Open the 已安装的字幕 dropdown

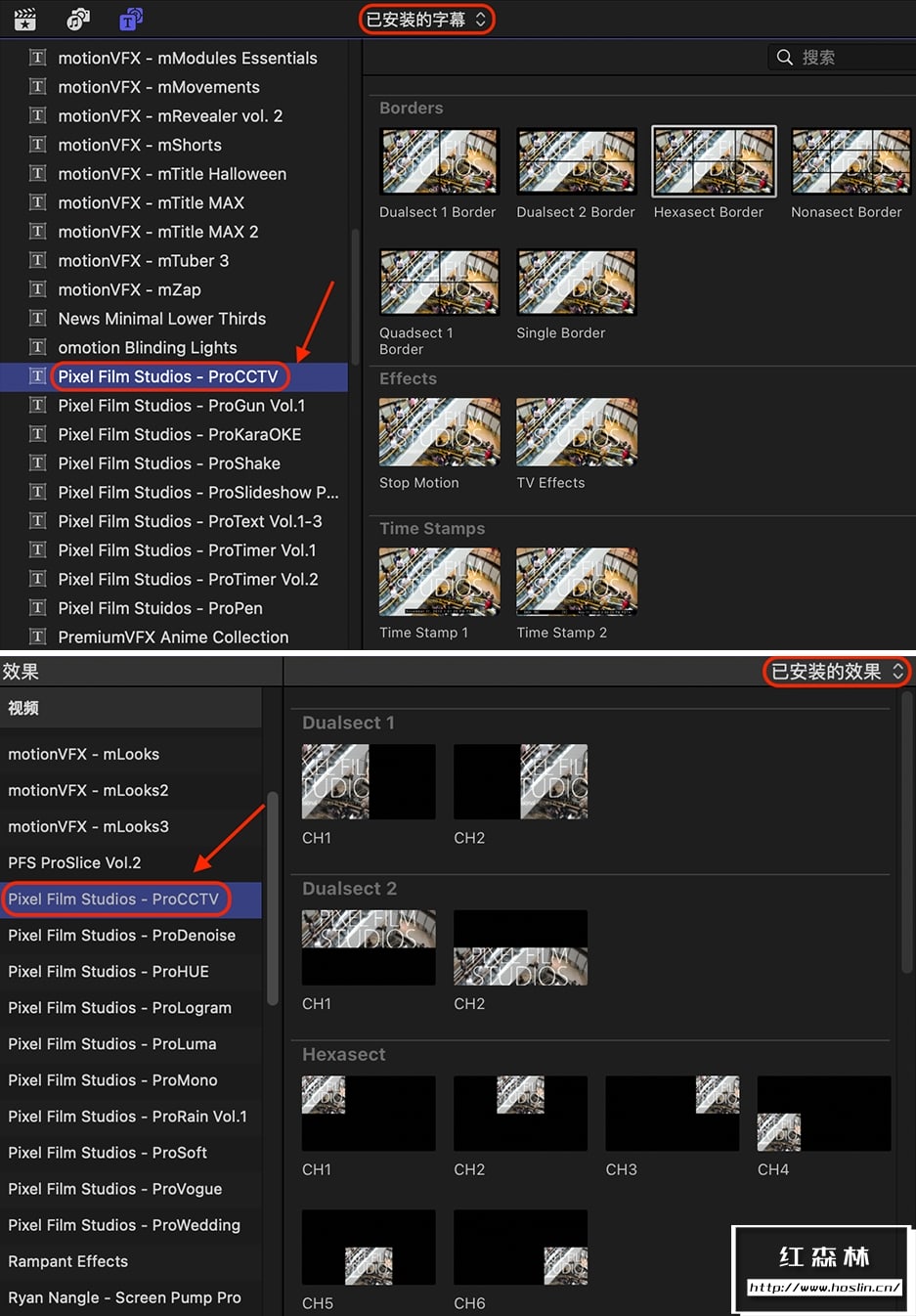tap(426, 19)
